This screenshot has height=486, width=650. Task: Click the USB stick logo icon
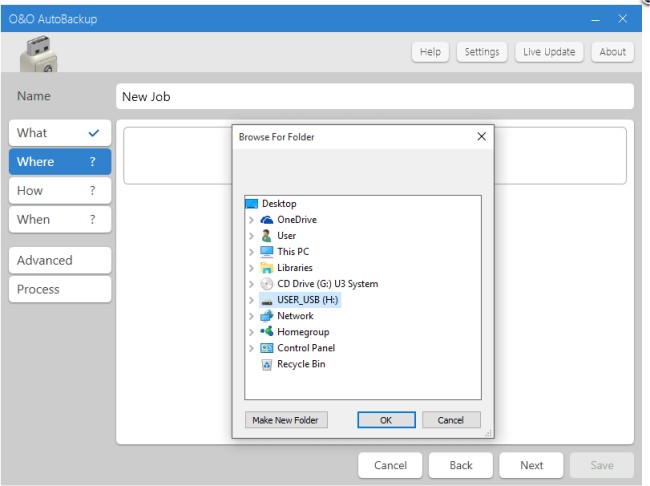(38, 54)
